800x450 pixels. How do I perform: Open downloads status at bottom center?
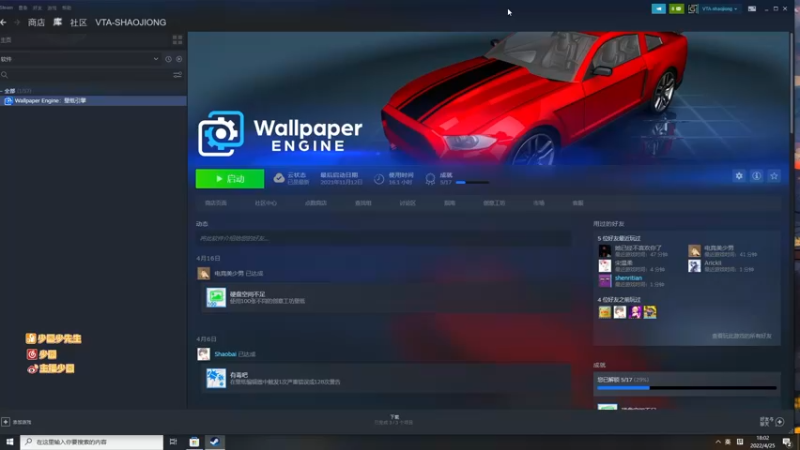[x=394, y=419]
